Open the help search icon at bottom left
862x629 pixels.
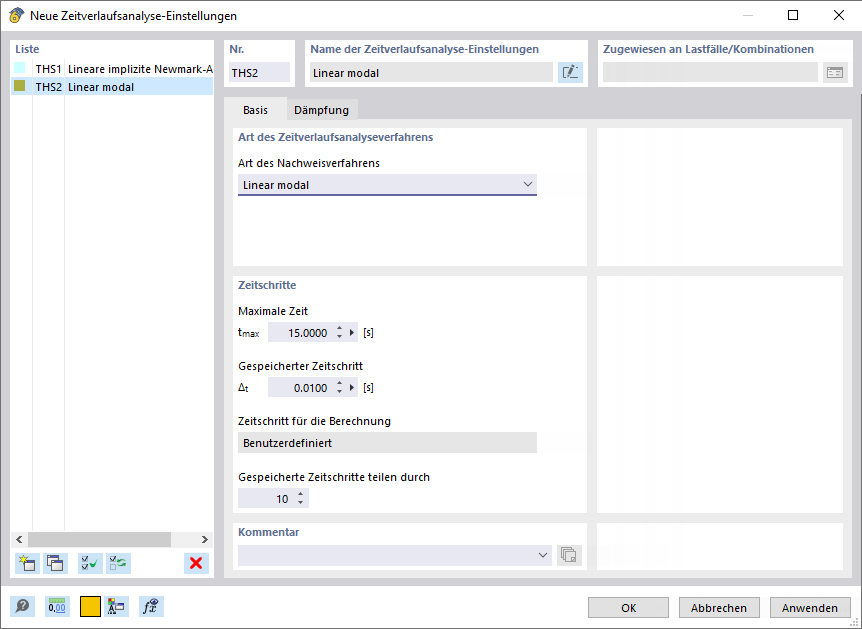23,606
